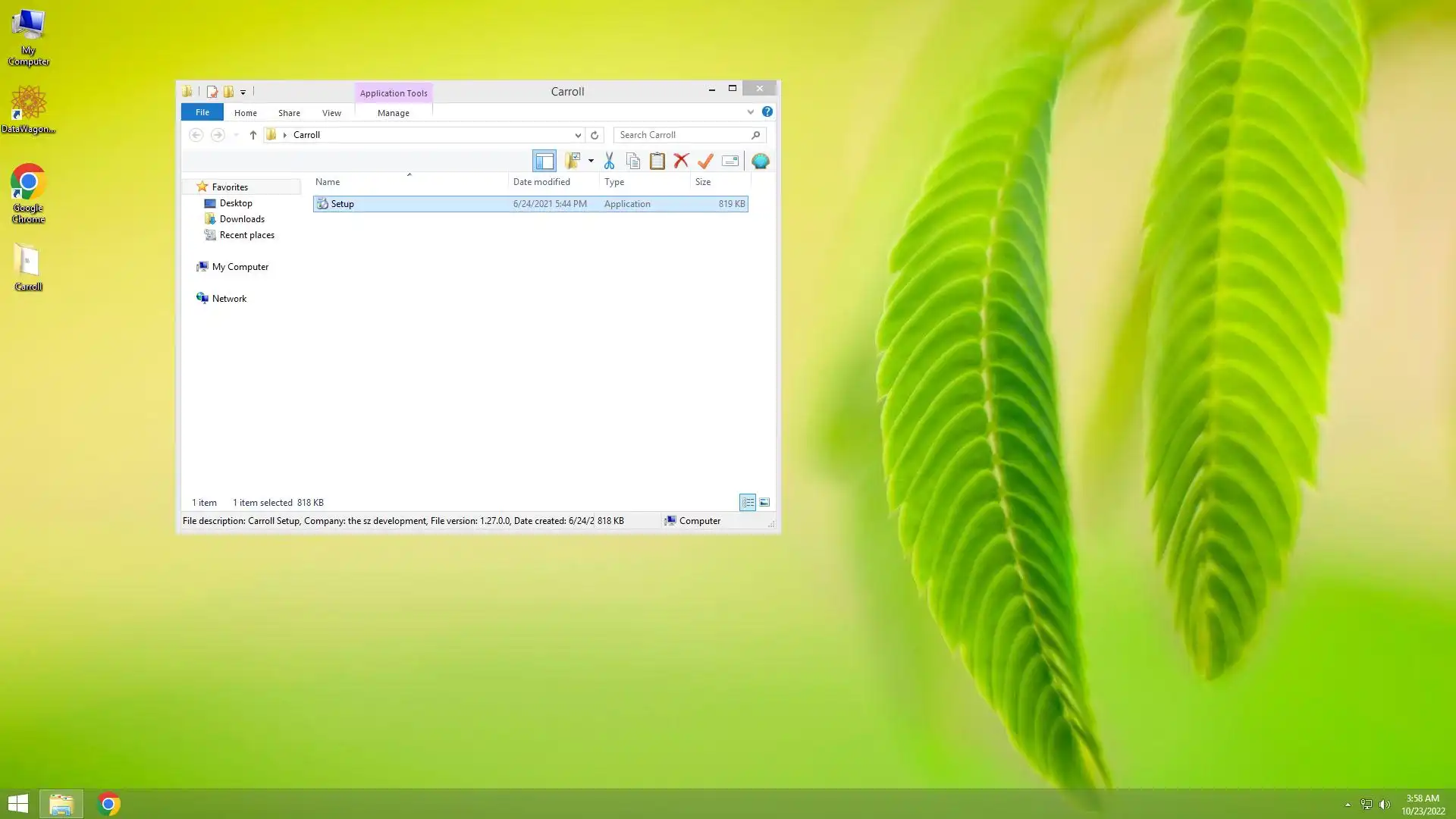The height and width of the screenshot is (819, 1456).
Task: Open the folder options dropdown arrow
Action: click(x=591, y=161)
